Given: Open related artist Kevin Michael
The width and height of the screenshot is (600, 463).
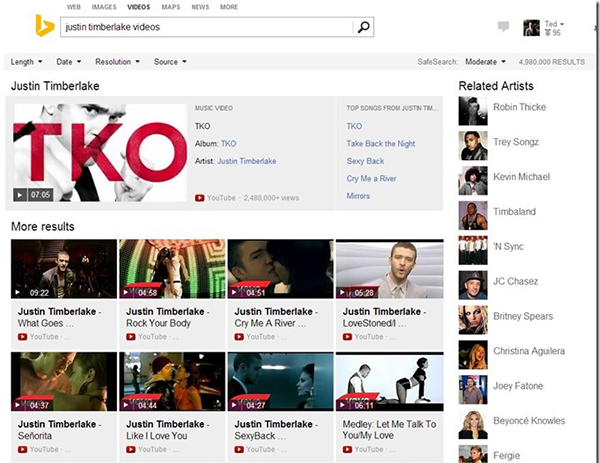Looking at the screenshot, I should [x=521, y=177].
